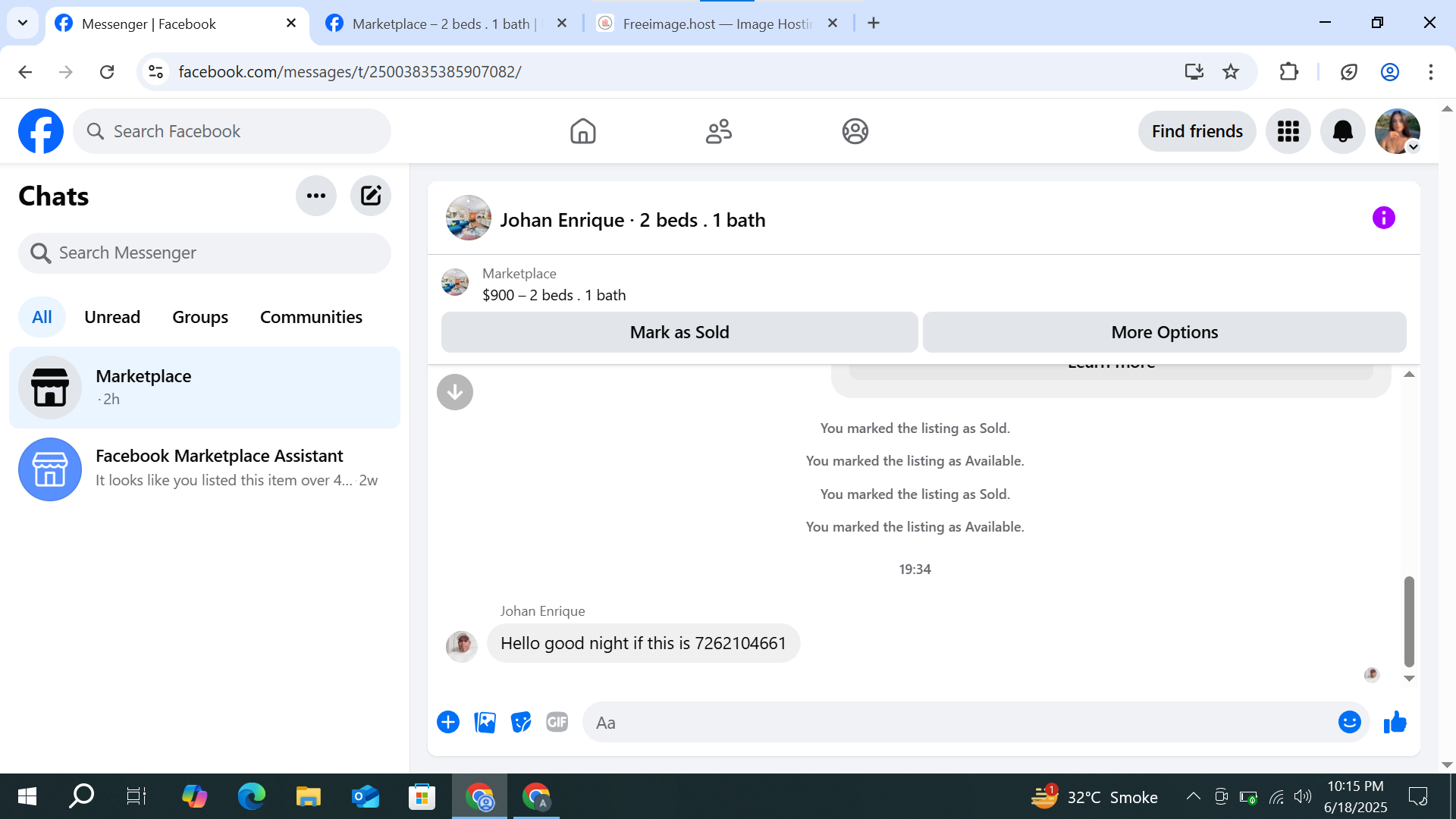Click the More Options button
Image resolution: width=1456 pixels, height=819 pixels.
coord(1164,332)
